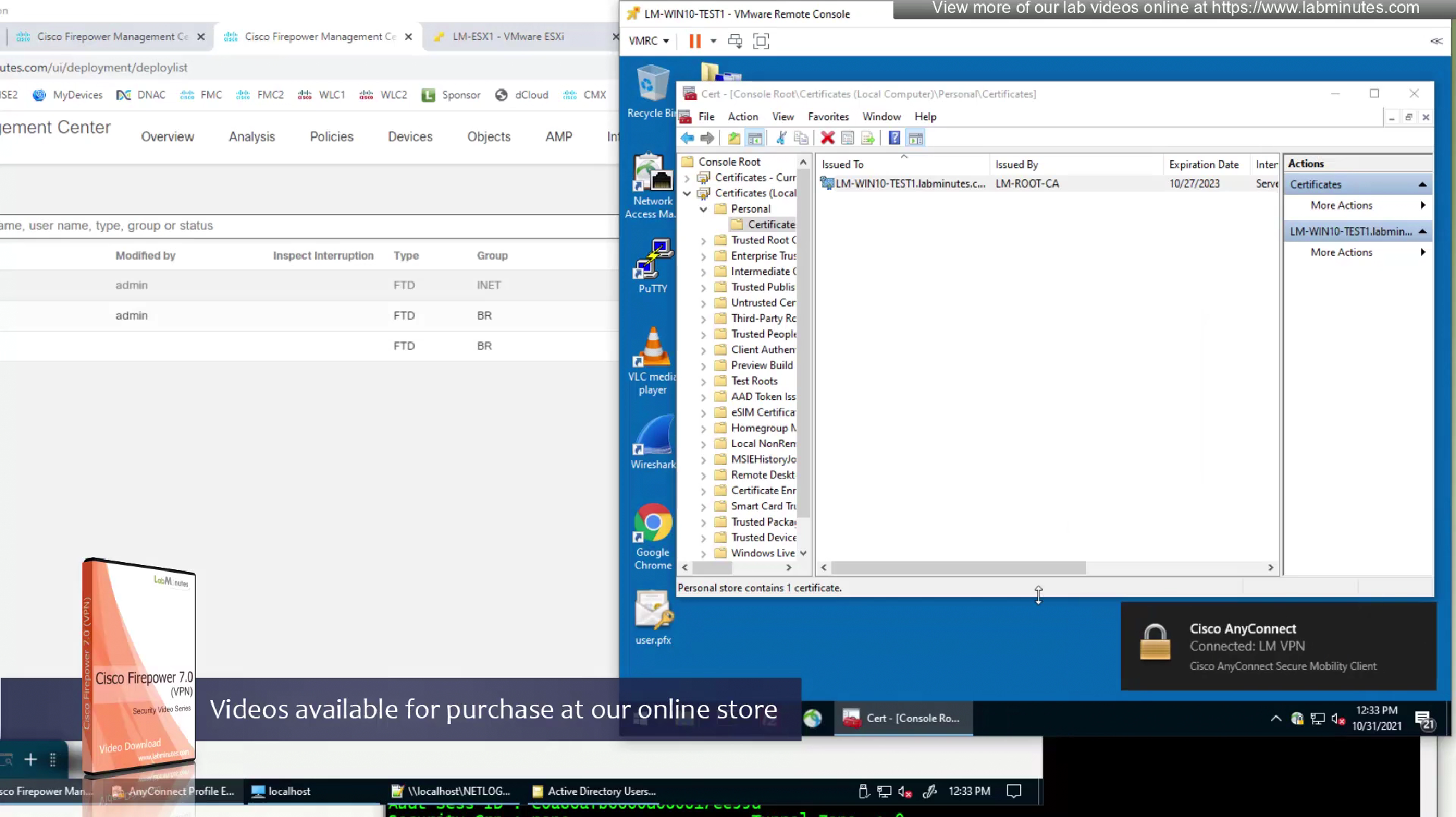Open the Favorites menu in MMC
1456x817 pixels.
pos(828,116)
